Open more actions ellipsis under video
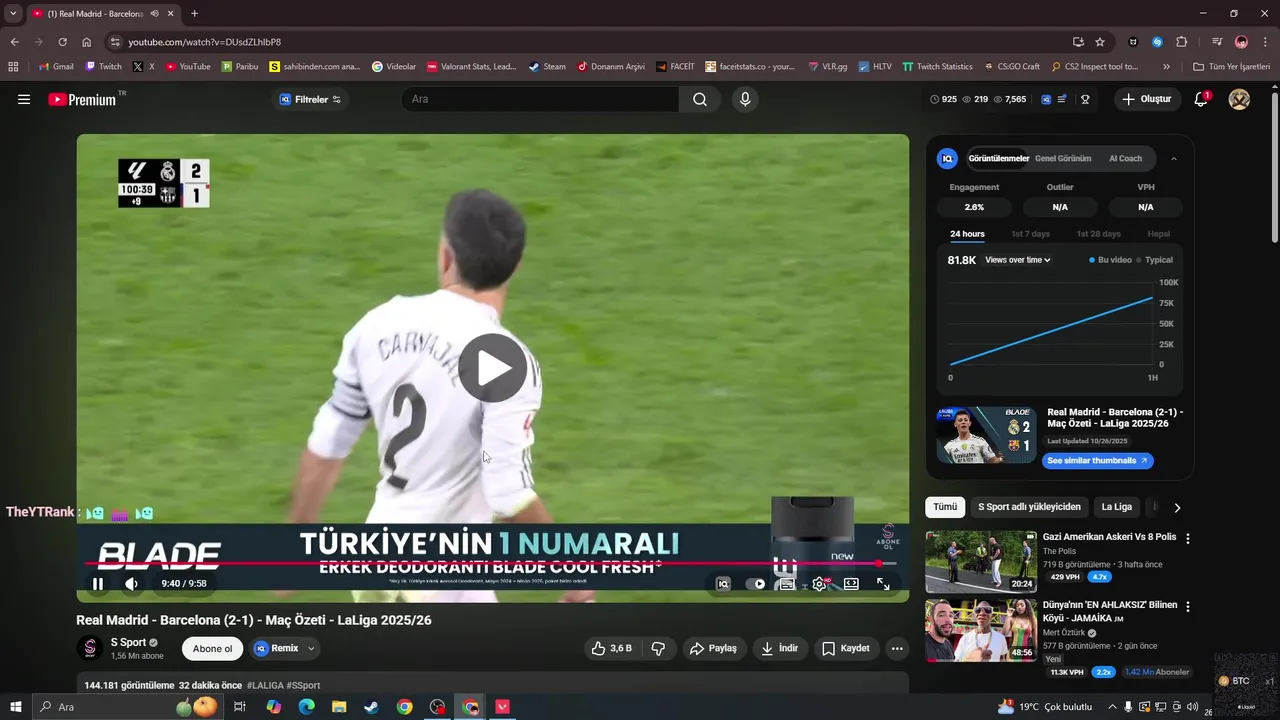Viewport: 1280px width, 720px height. pyautogui.click(x=897, y=648)
